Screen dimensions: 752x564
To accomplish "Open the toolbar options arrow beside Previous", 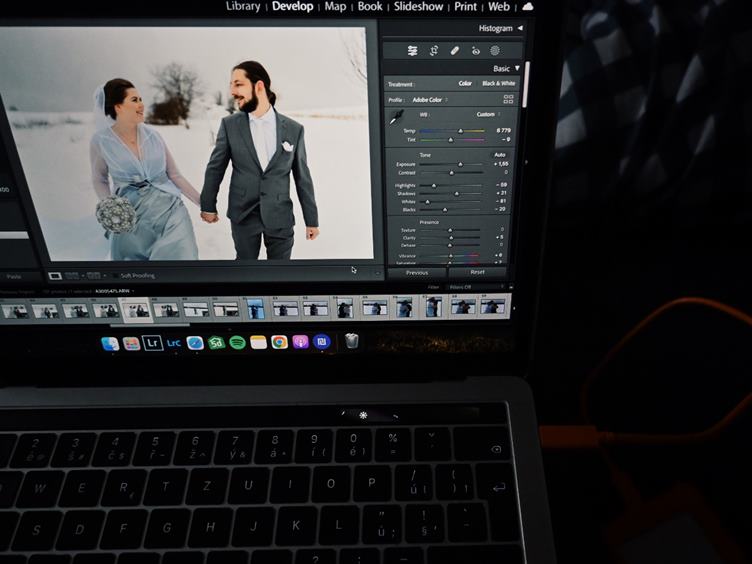I will (x=377, y=273).
